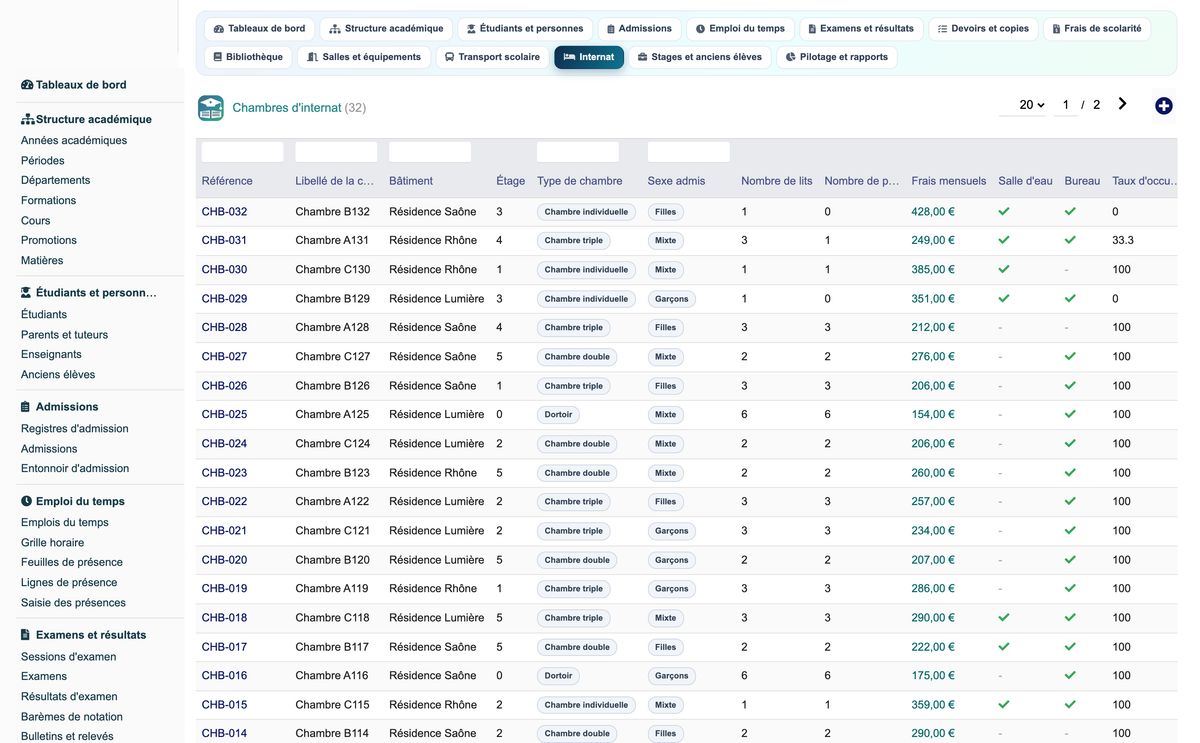Sort by Frais mensuels column header
1200x743 pixels.
pyautogui.click(x=949, y=181)
